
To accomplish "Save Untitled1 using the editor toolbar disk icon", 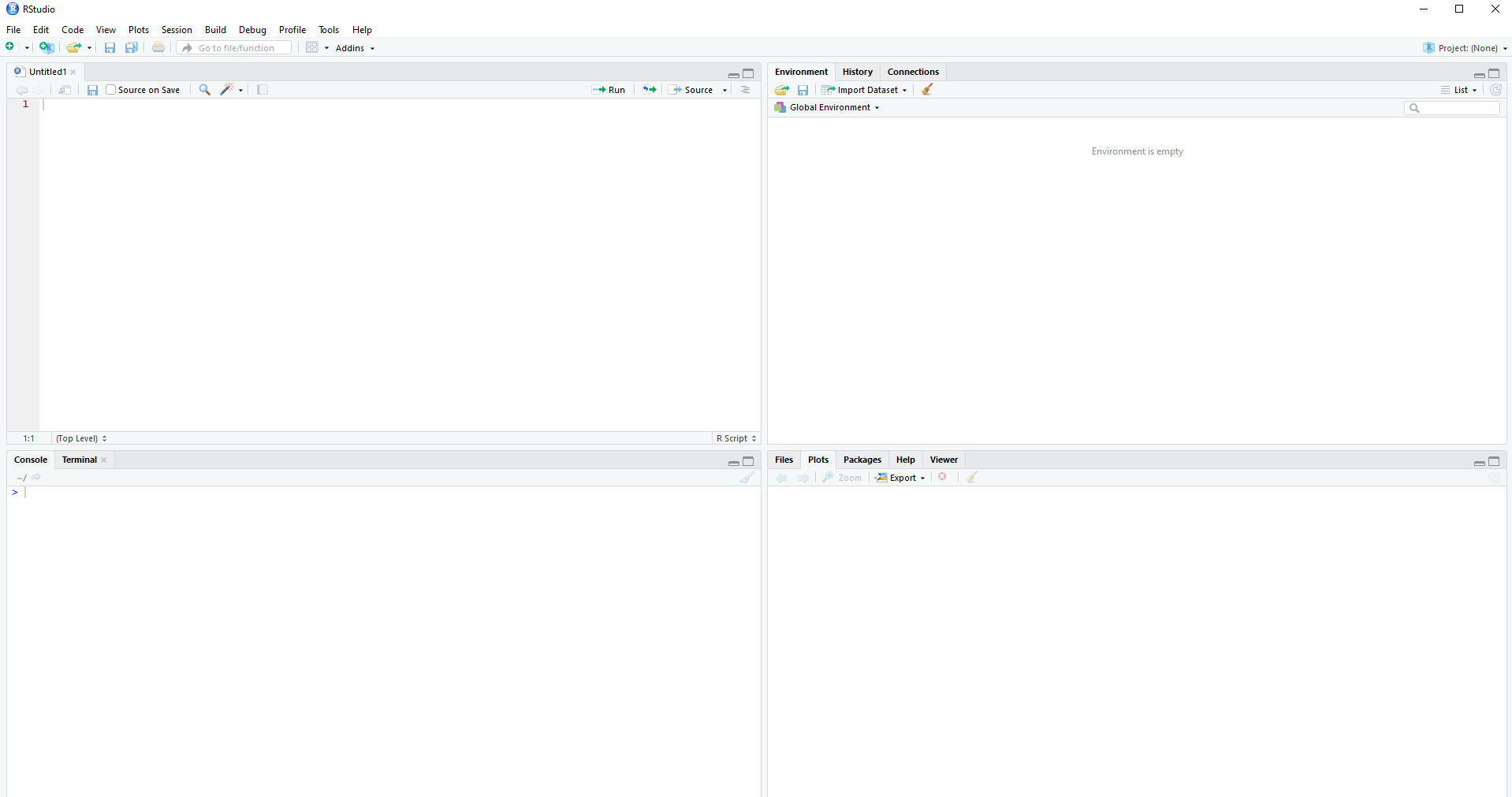I will coord(92,90).
